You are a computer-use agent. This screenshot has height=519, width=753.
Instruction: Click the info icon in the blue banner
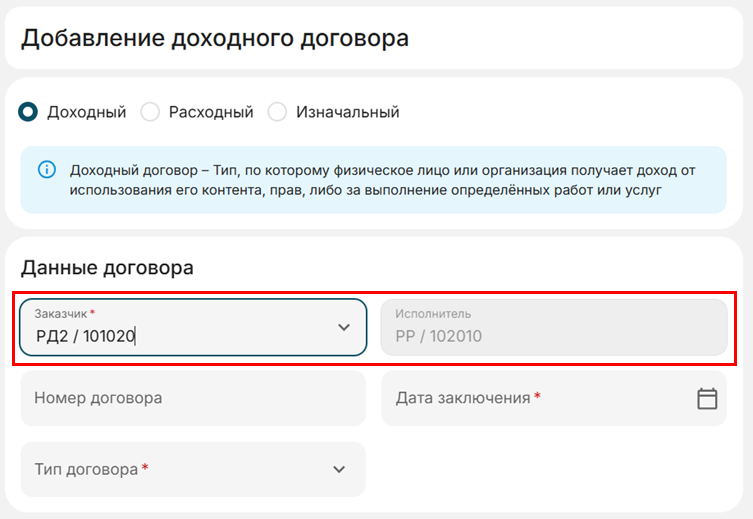(46, 170)
